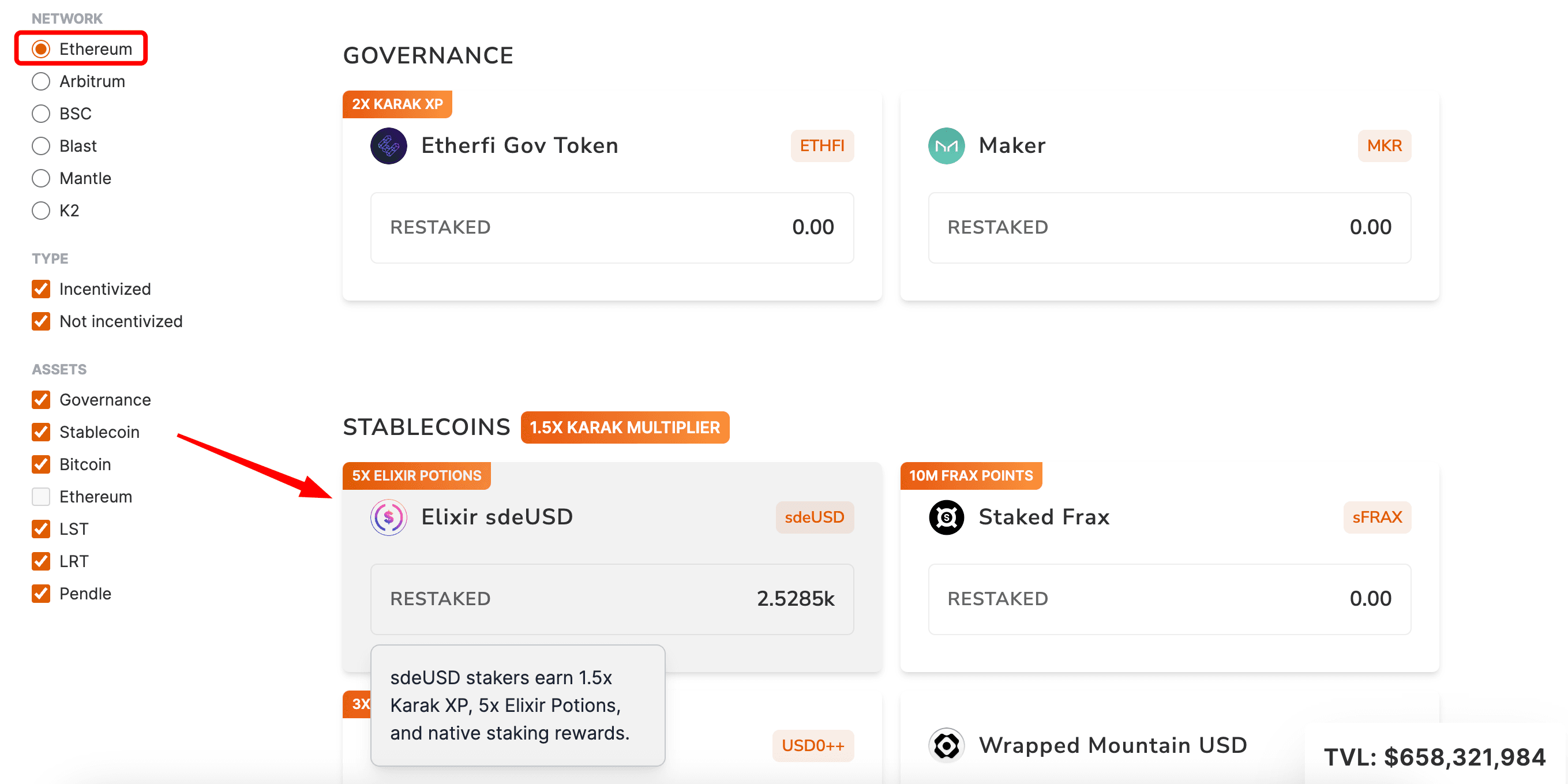Click the TVL $658,321,984 indicator
The width and height of the screenshot is (1568, 784).
click(x=1434, y=757)
